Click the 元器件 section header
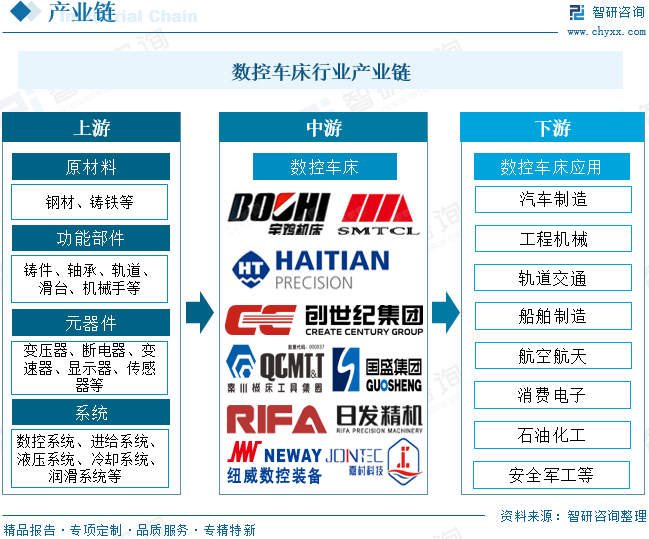Image resolution: width=649 pixels, height=539 pixels. point(91,322)
